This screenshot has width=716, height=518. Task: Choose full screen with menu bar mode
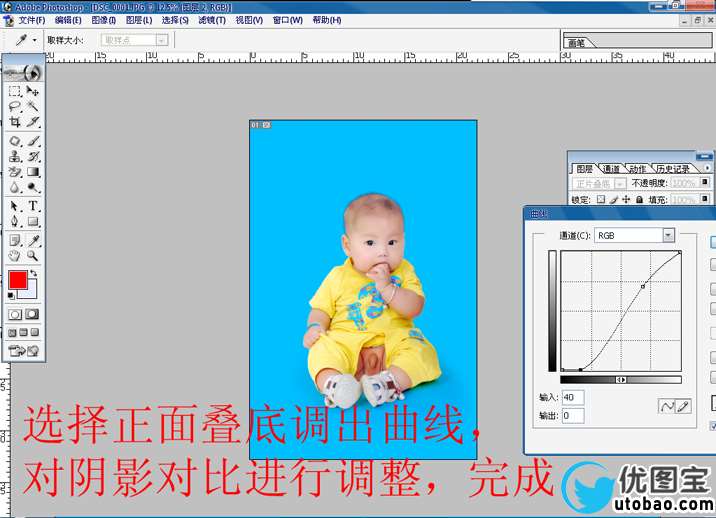point(23,333)
